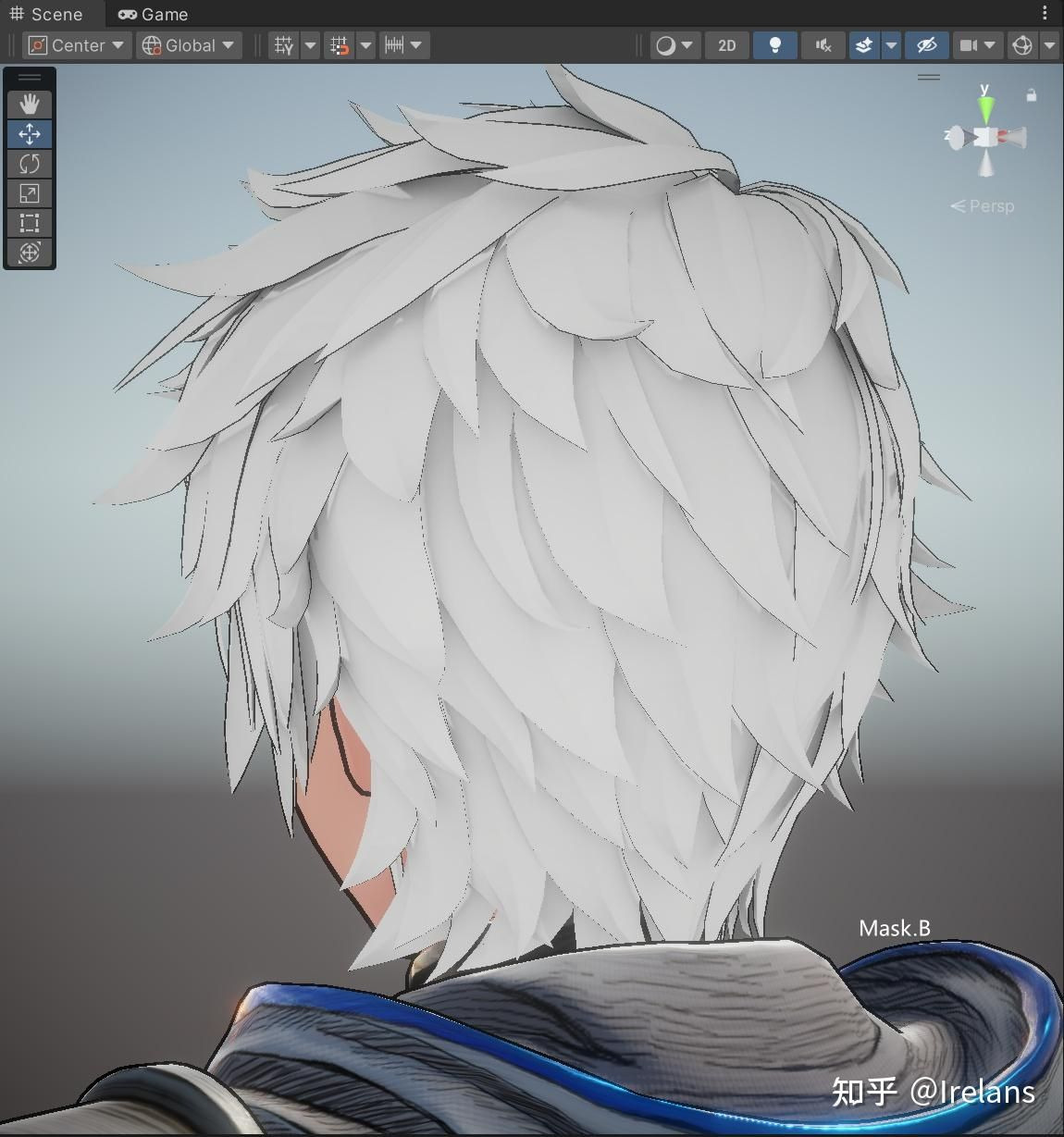Select the Move tool

[30, 134]
